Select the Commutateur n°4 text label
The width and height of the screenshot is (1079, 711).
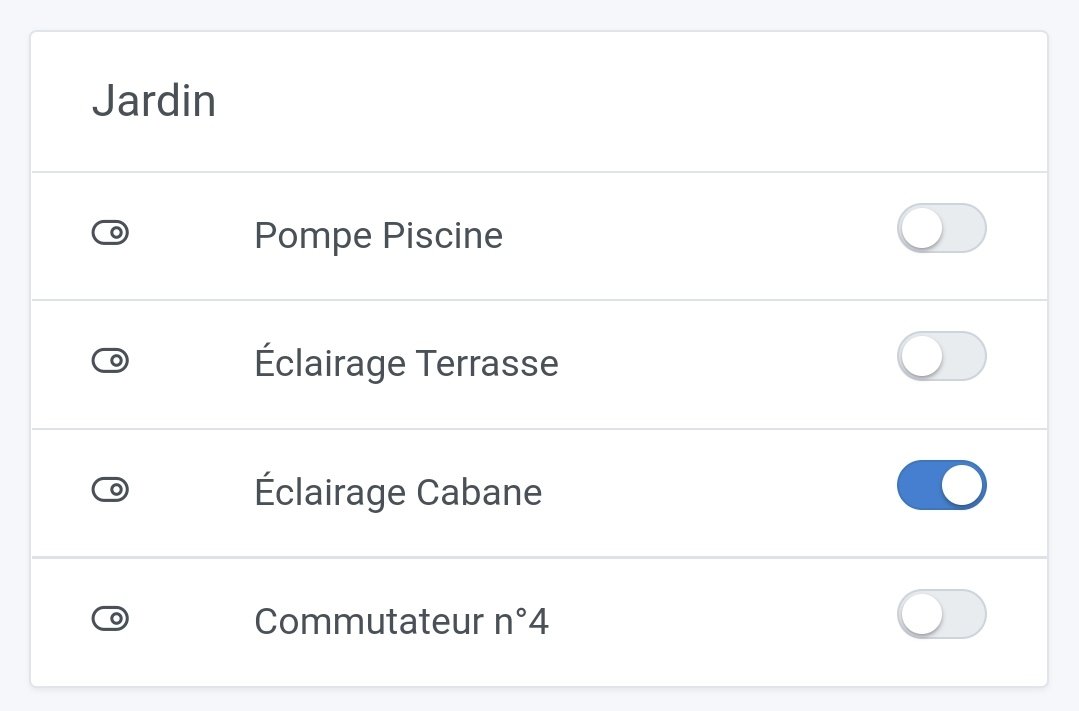tap(401, 621)
